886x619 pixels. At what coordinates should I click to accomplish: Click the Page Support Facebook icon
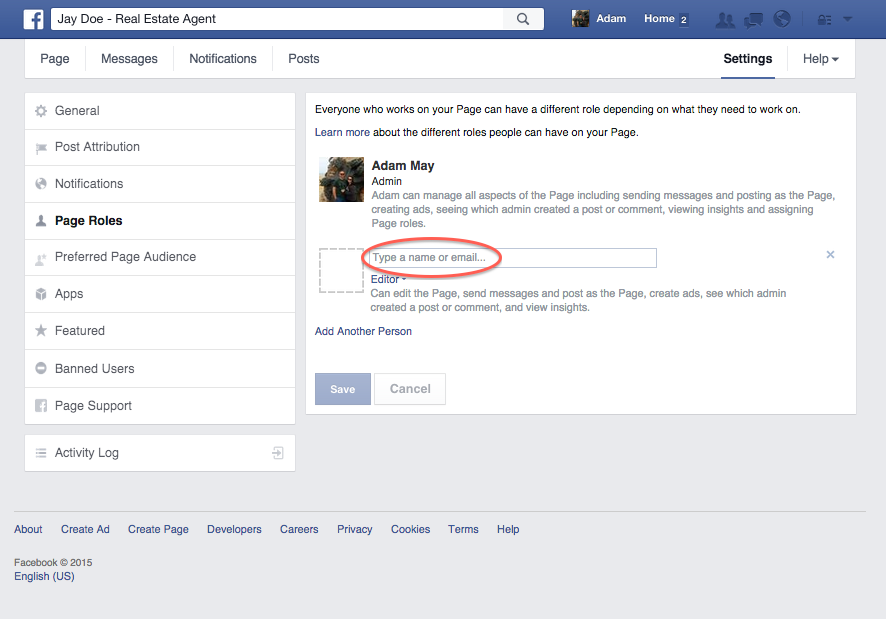(x=41, y=406)
